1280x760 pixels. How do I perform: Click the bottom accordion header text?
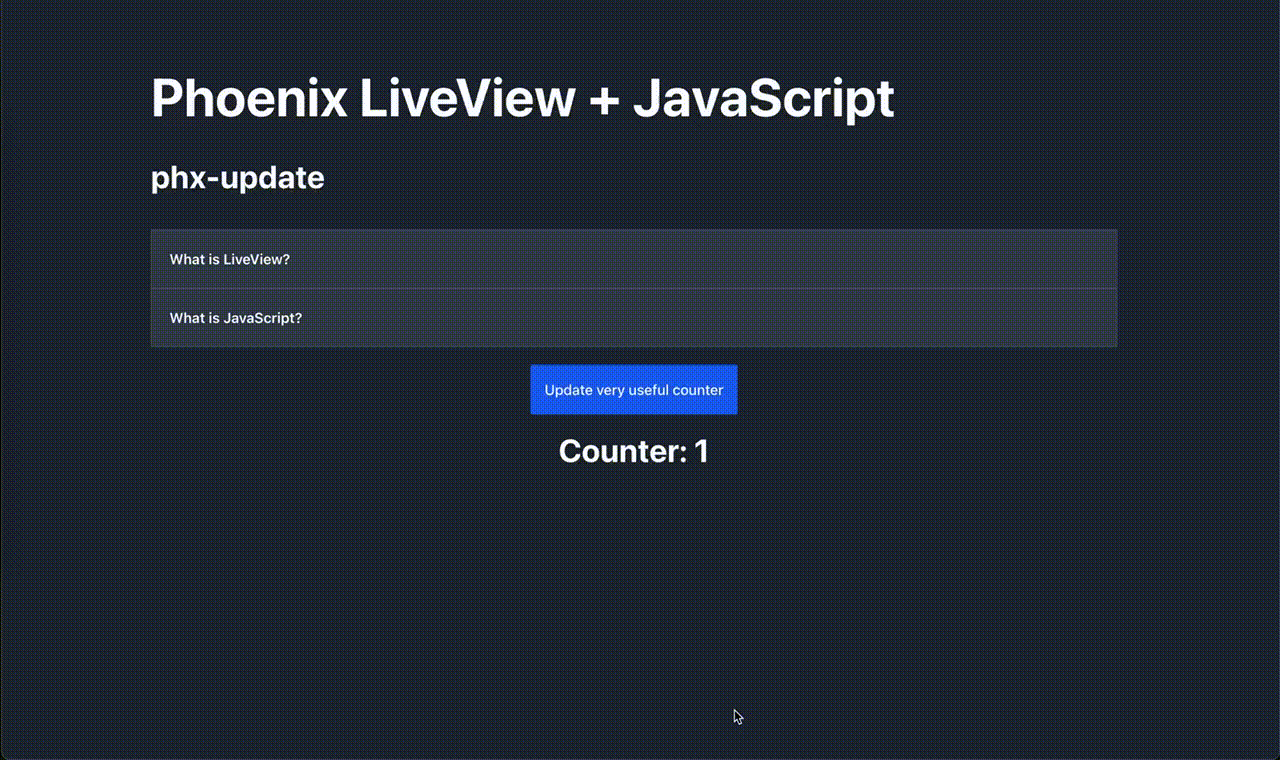coord(236,317)
